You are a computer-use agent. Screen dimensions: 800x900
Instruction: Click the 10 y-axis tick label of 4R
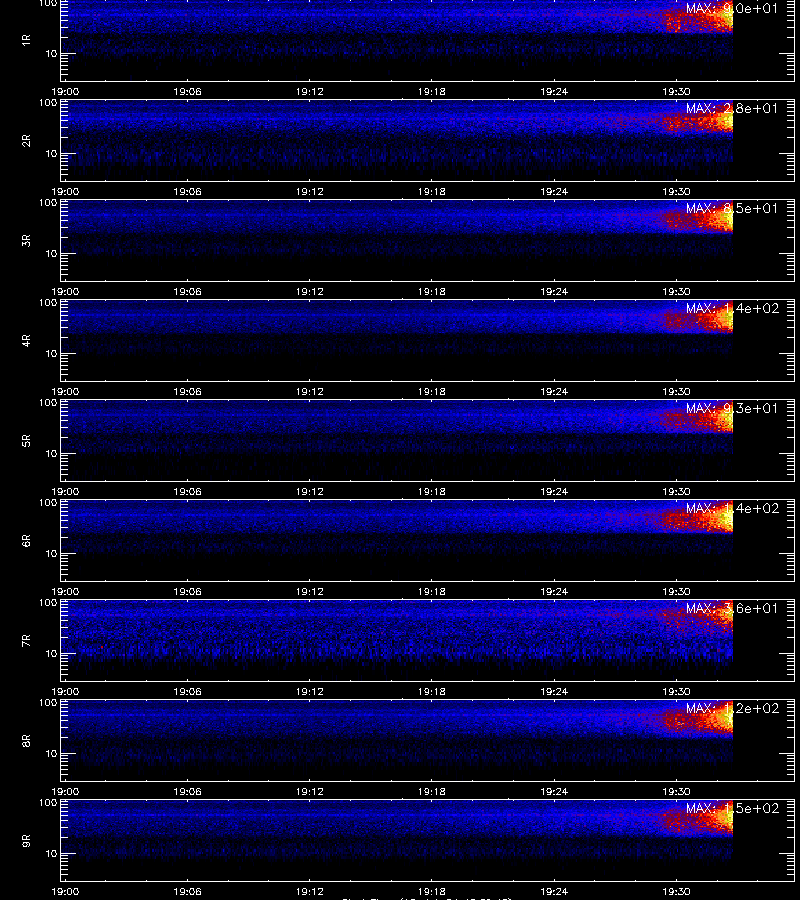[x=51, y=354]
